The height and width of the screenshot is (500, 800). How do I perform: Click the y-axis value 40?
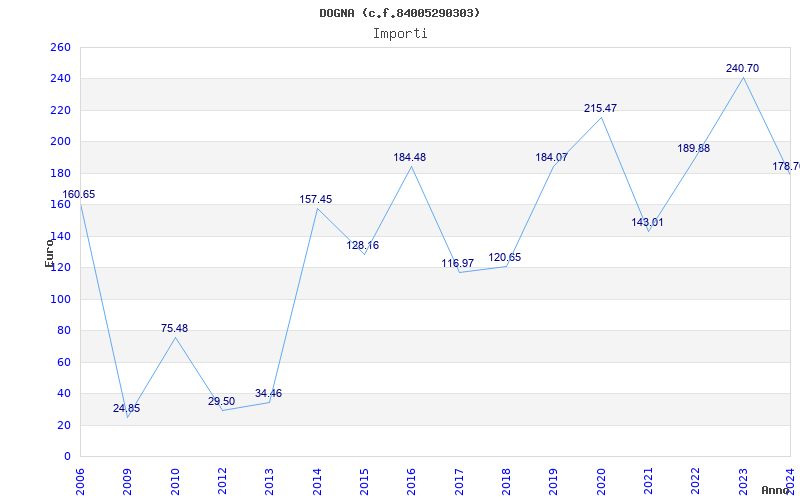(63, 393)
